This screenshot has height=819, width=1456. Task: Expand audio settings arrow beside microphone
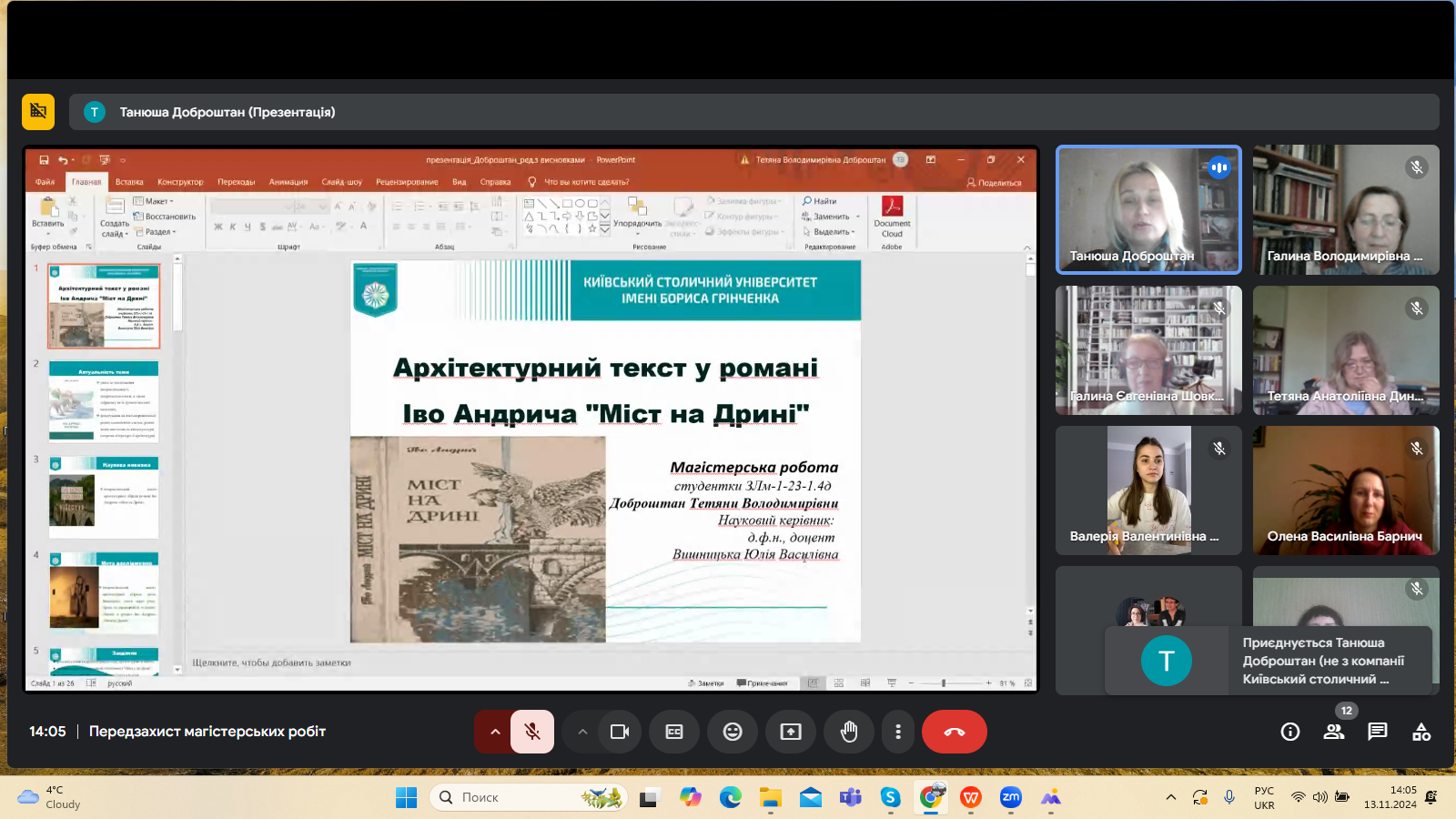[495, 732]
